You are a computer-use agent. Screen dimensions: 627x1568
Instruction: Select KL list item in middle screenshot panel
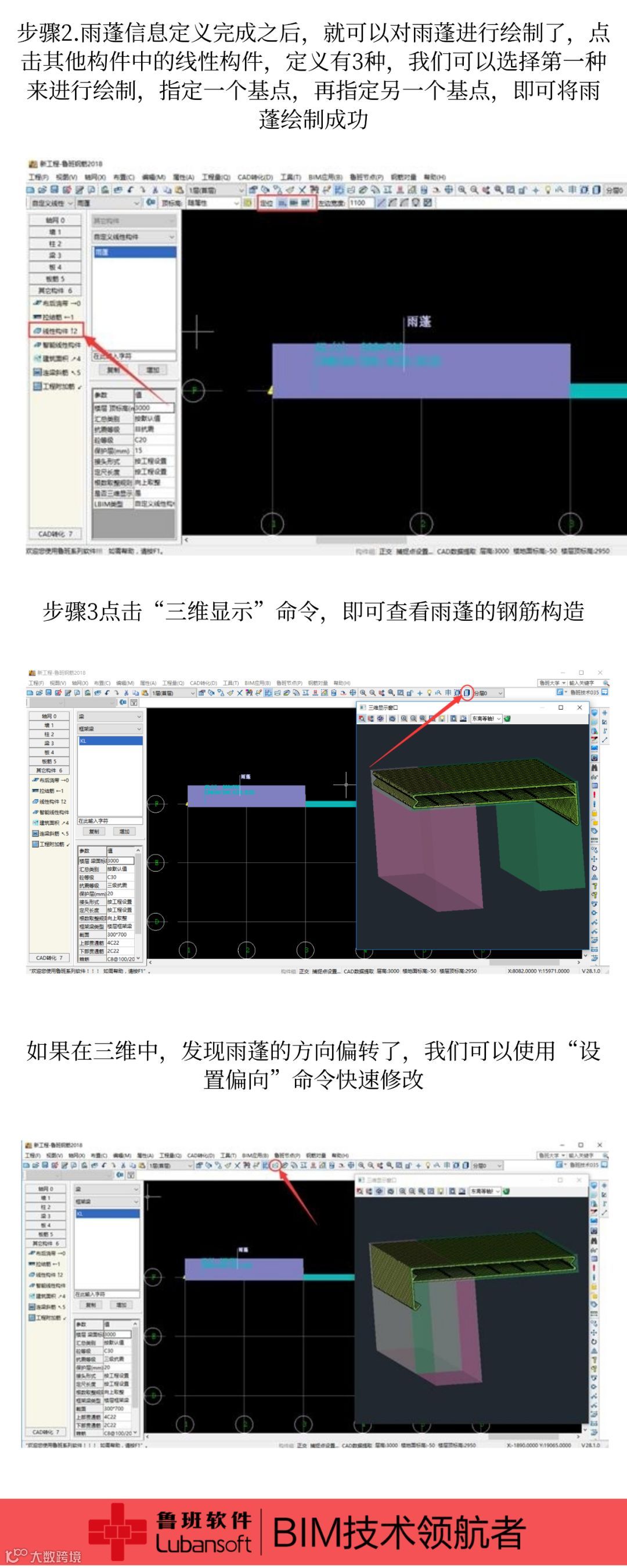point(110,741)
